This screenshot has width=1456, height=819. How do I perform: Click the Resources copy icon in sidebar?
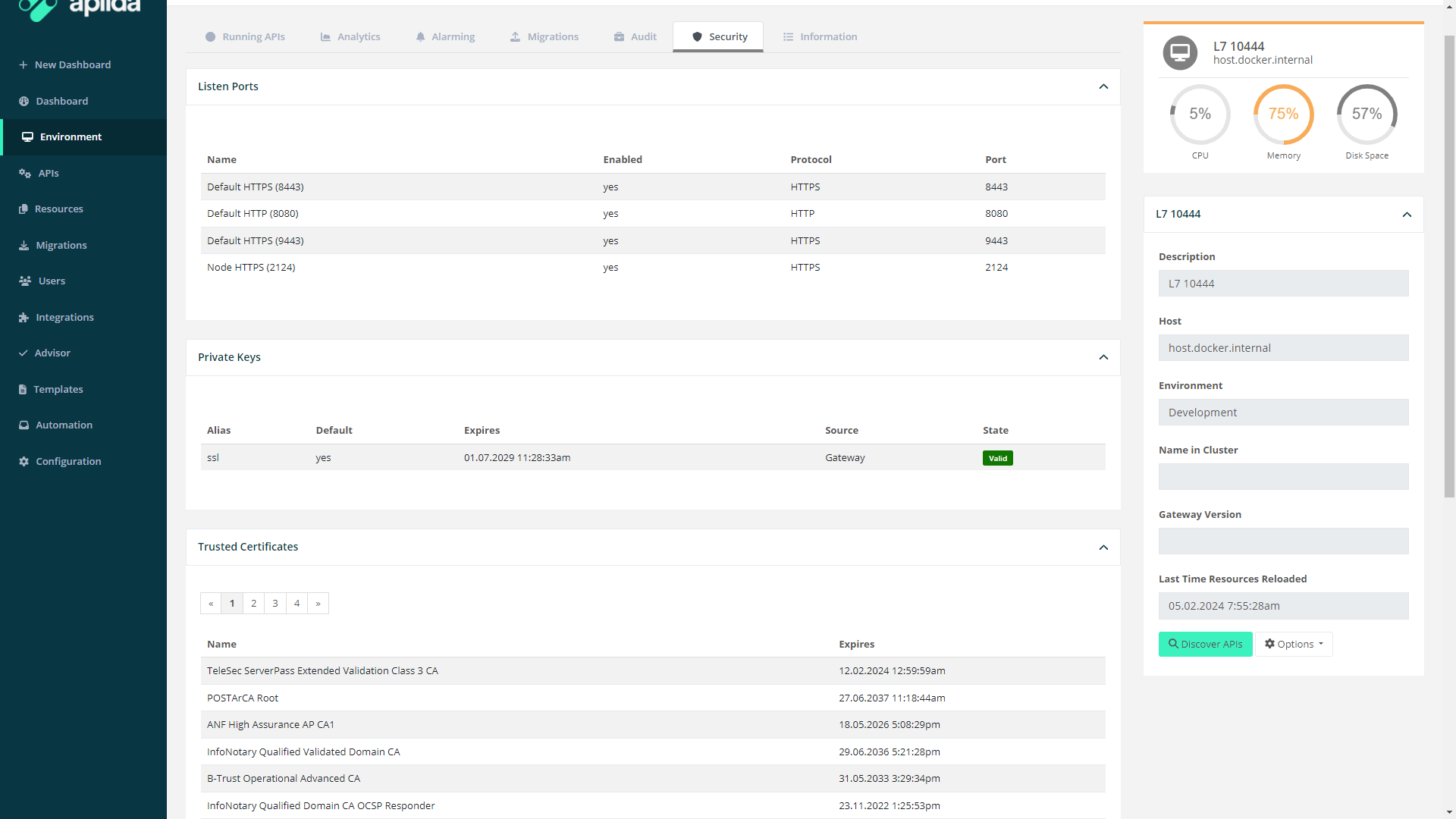(23, 209)
